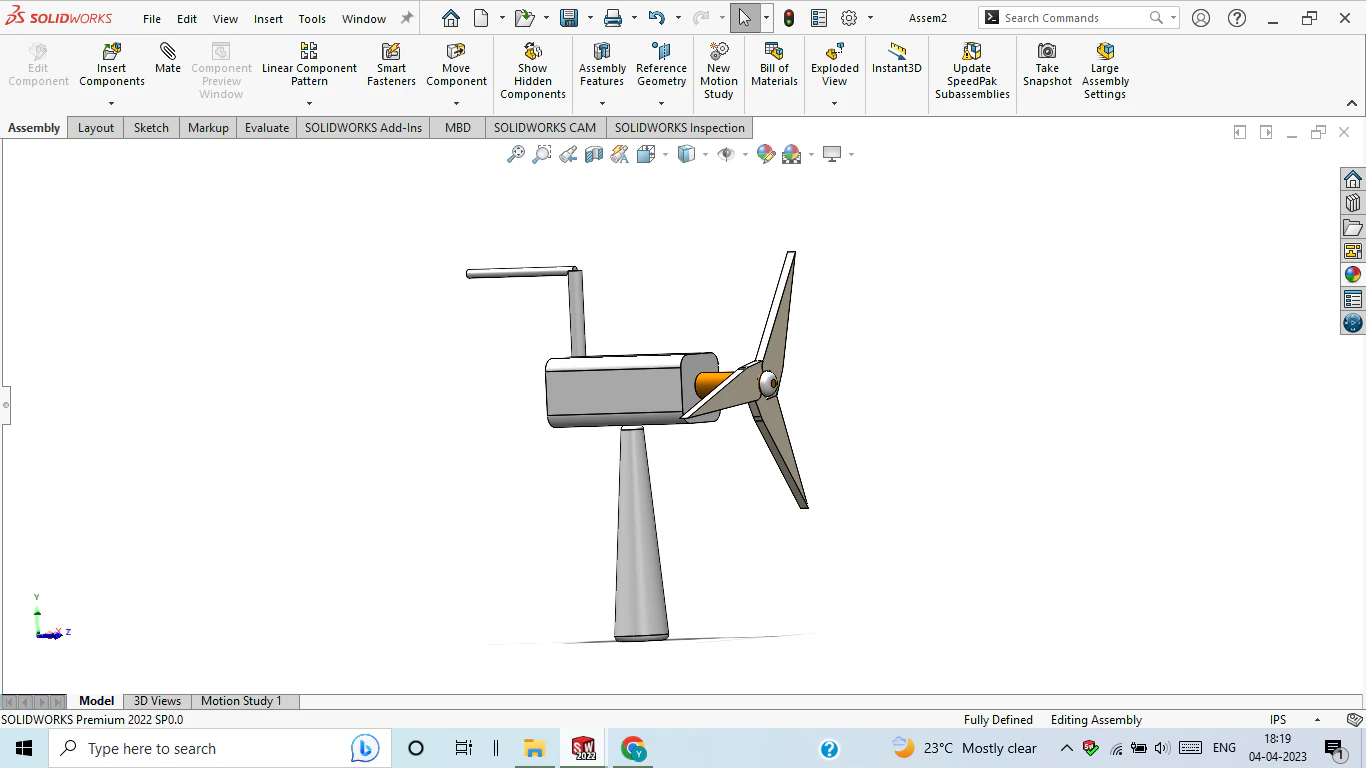Expand the Exploded View dropdown arrow
This screenshot has width=1366, height=768.
tap(834, 103)
